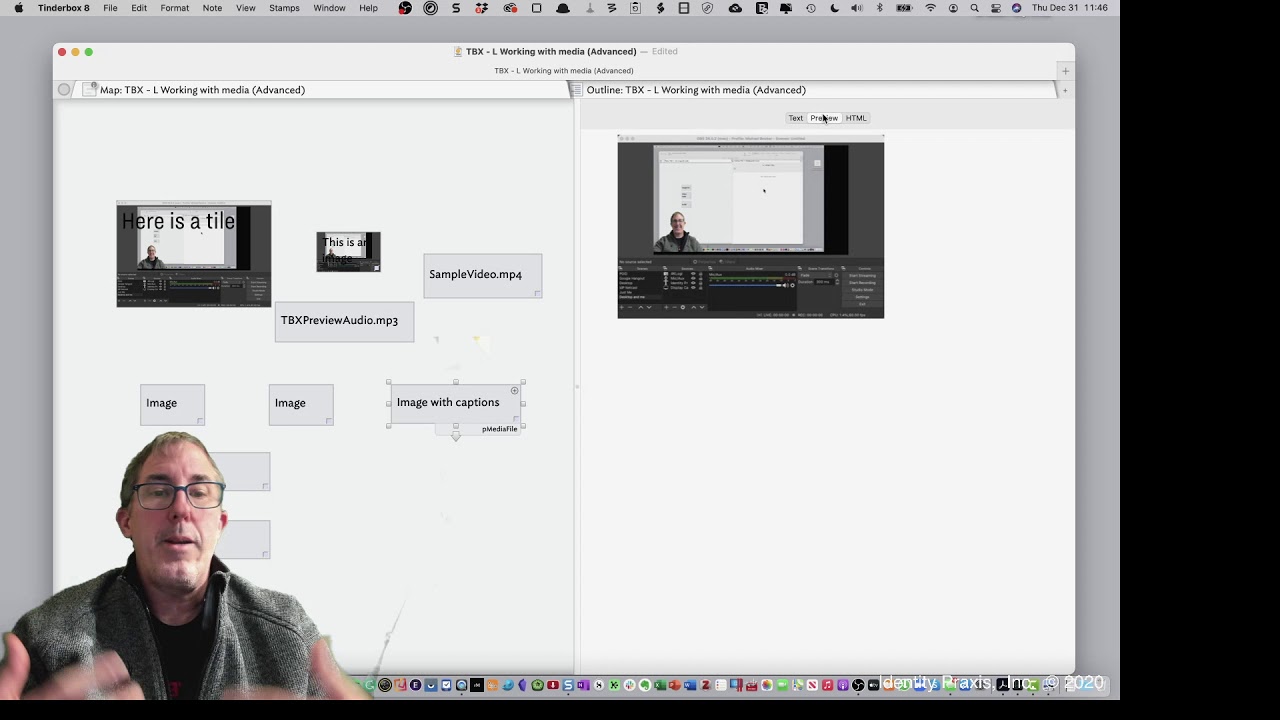Open the Note menu

point(212,8)
